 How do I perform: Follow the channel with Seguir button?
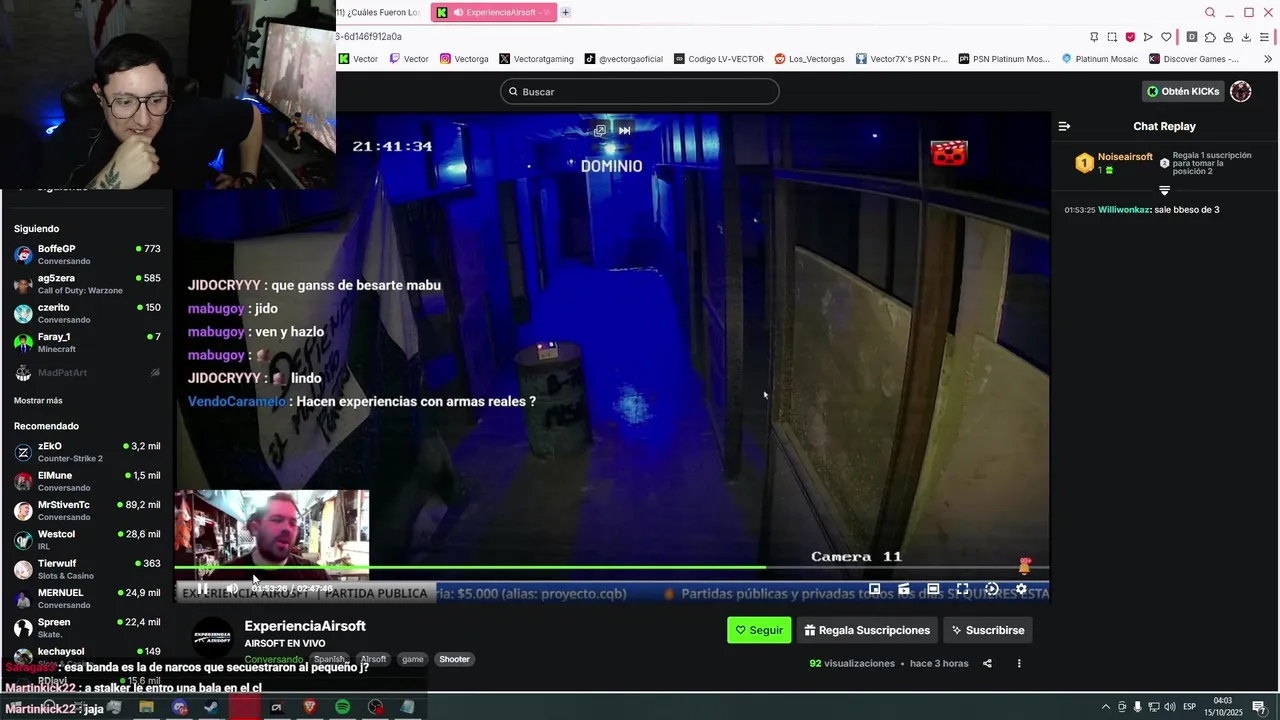click(x=759, y=630)
